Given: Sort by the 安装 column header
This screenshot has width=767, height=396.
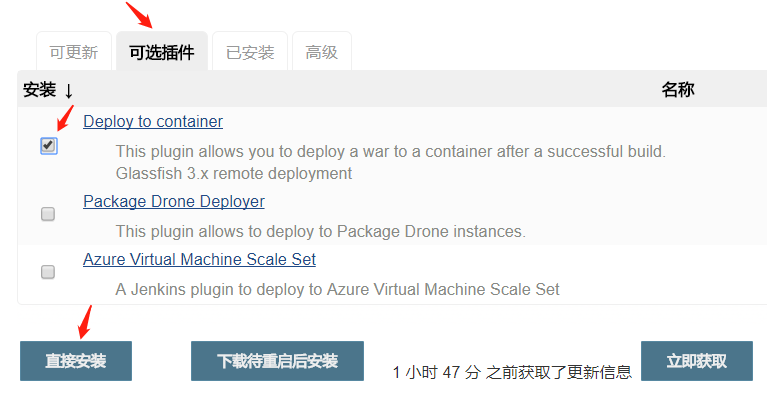Looking at the screenshot, I should tap(40, 90).
